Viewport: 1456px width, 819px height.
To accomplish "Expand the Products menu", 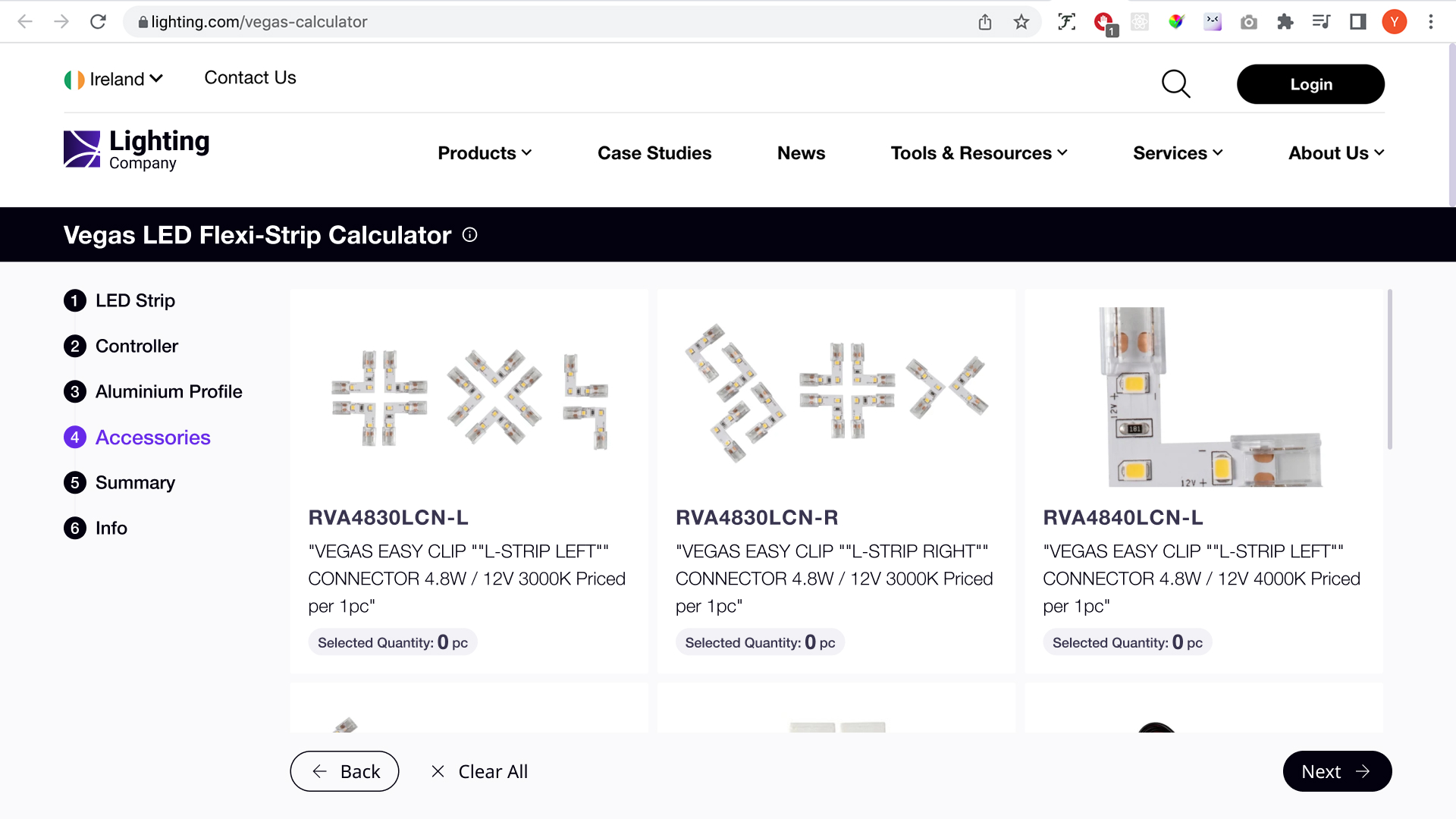I will click(x=485, y=153).
